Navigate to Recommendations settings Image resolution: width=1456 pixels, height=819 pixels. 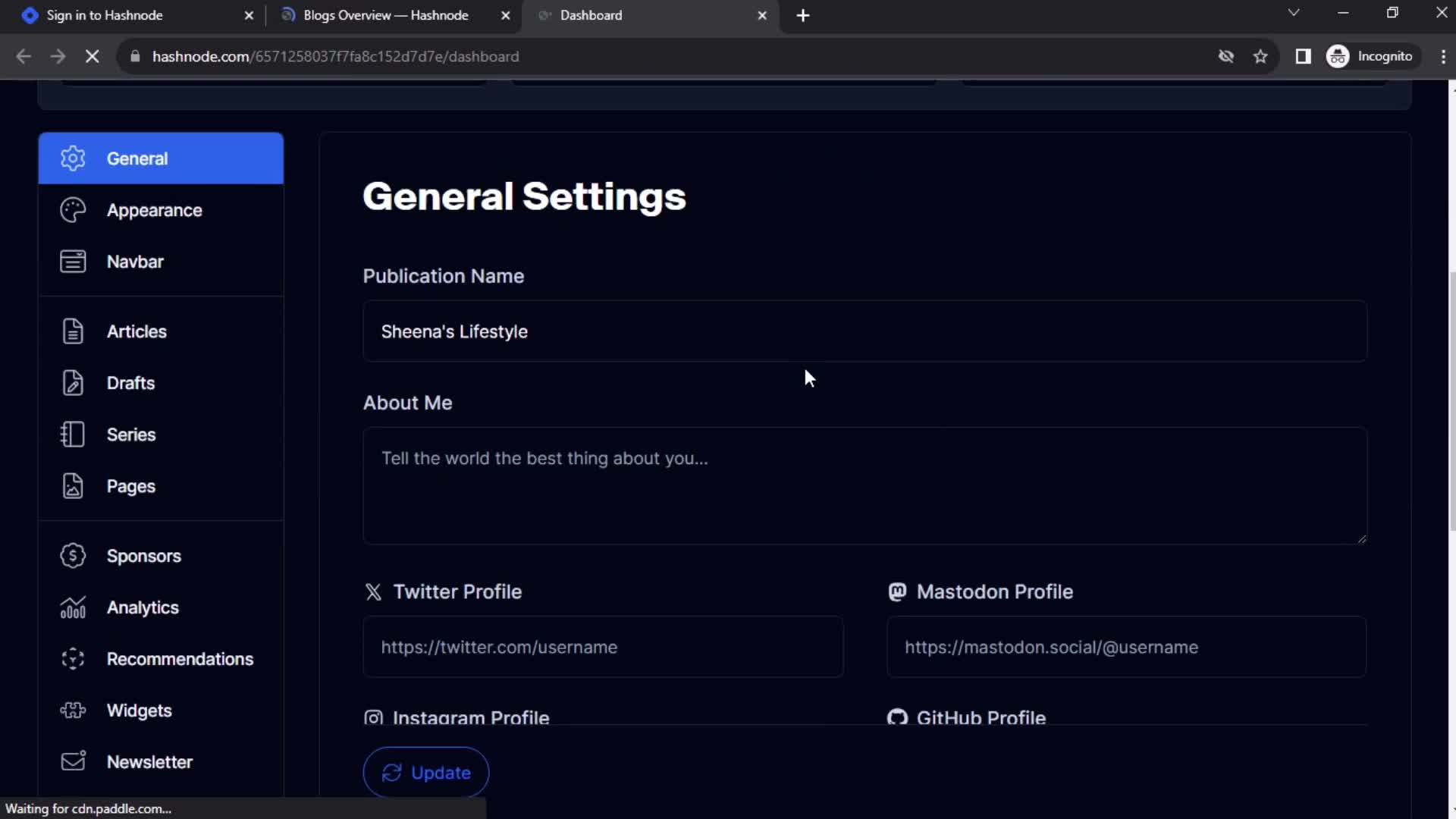pos(180,659)
